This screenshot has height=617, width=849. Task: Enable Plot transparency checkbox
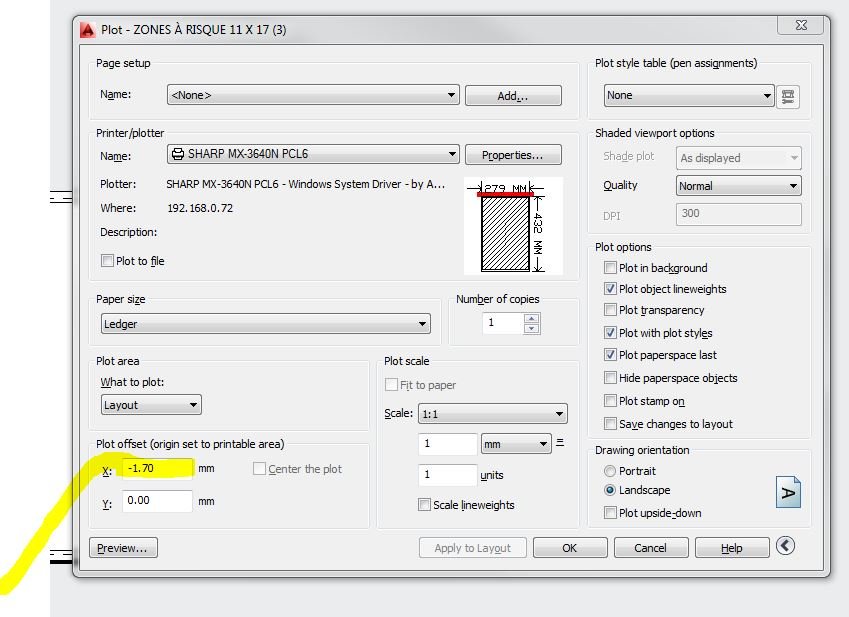(x=610, y=310)
